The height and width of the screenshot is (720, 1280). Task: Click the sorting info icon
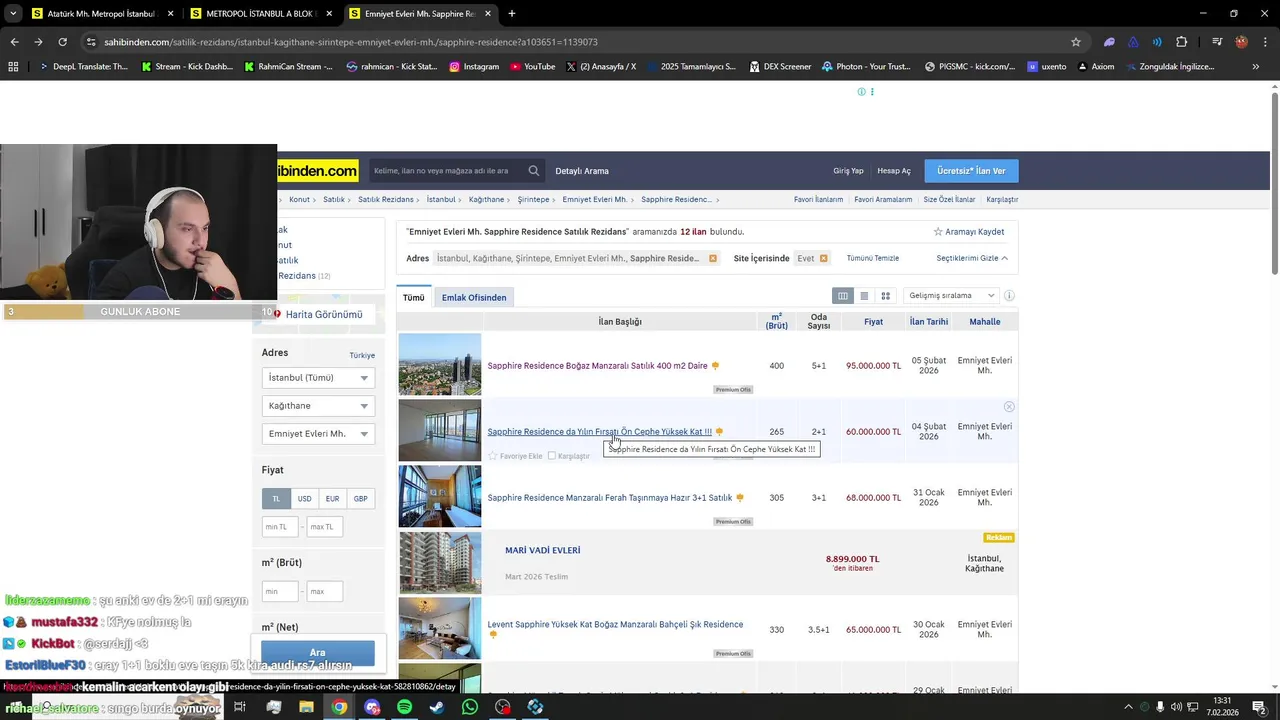click(x=1009, y=296)
